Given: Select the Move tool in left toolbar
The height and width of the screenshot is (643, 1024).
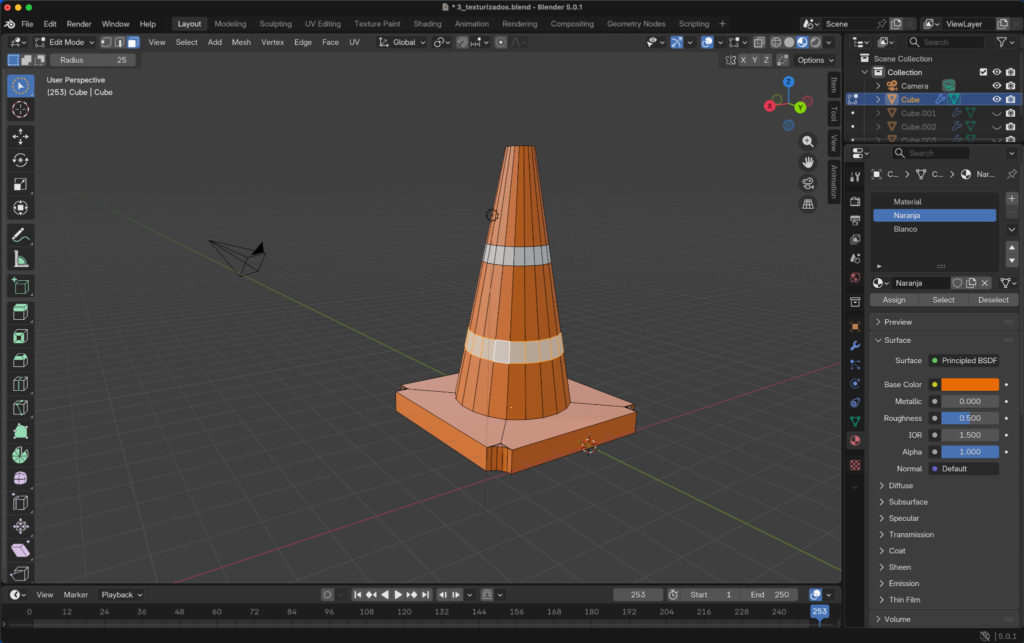Looking at the screenshot, I should click(20, 136).
